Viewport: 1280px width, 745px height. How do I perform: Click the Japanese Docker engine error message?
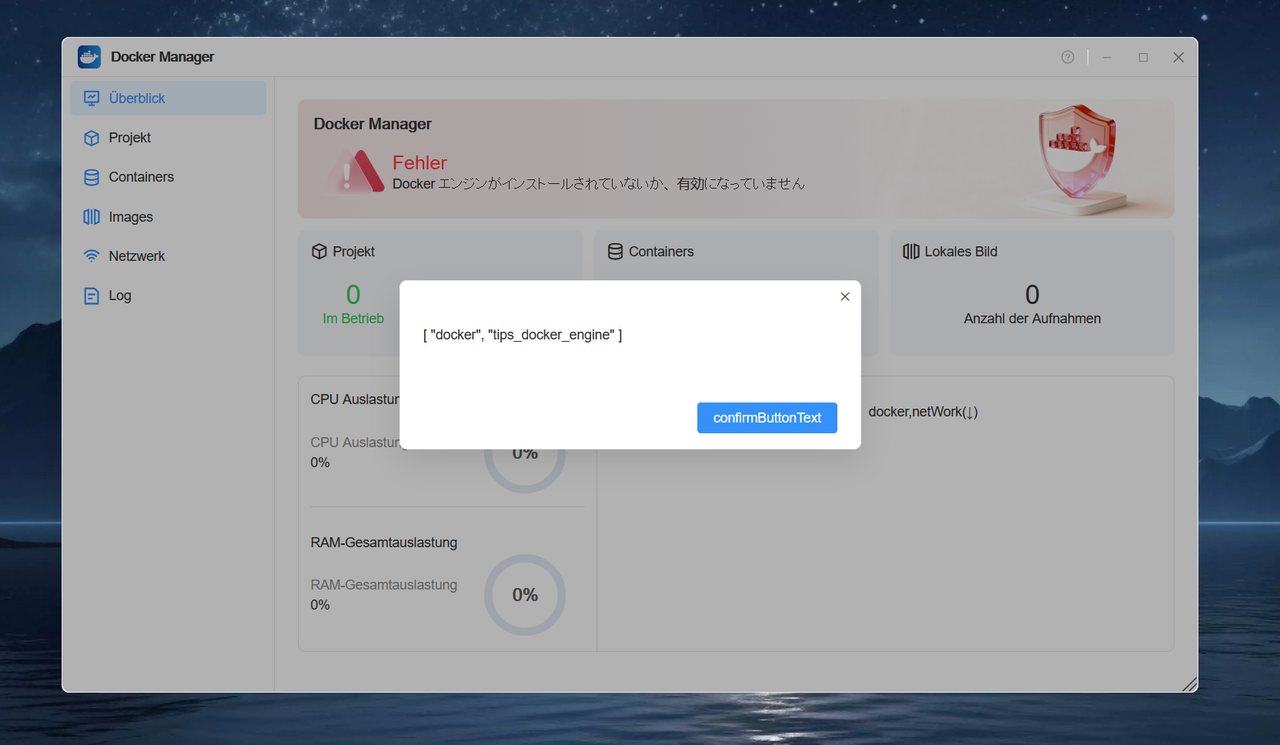click(598, 184)
